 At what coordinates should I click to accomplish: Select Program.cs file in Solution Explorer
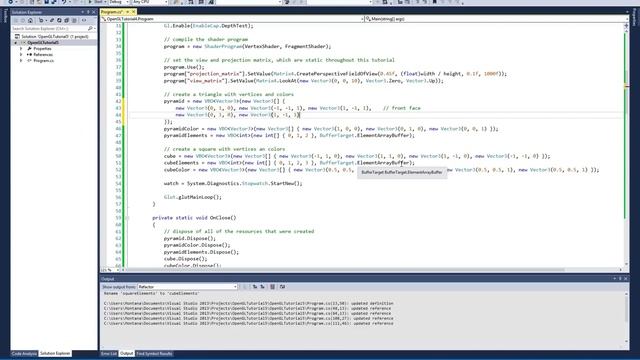pyautogui.click(x=43, y=60)
